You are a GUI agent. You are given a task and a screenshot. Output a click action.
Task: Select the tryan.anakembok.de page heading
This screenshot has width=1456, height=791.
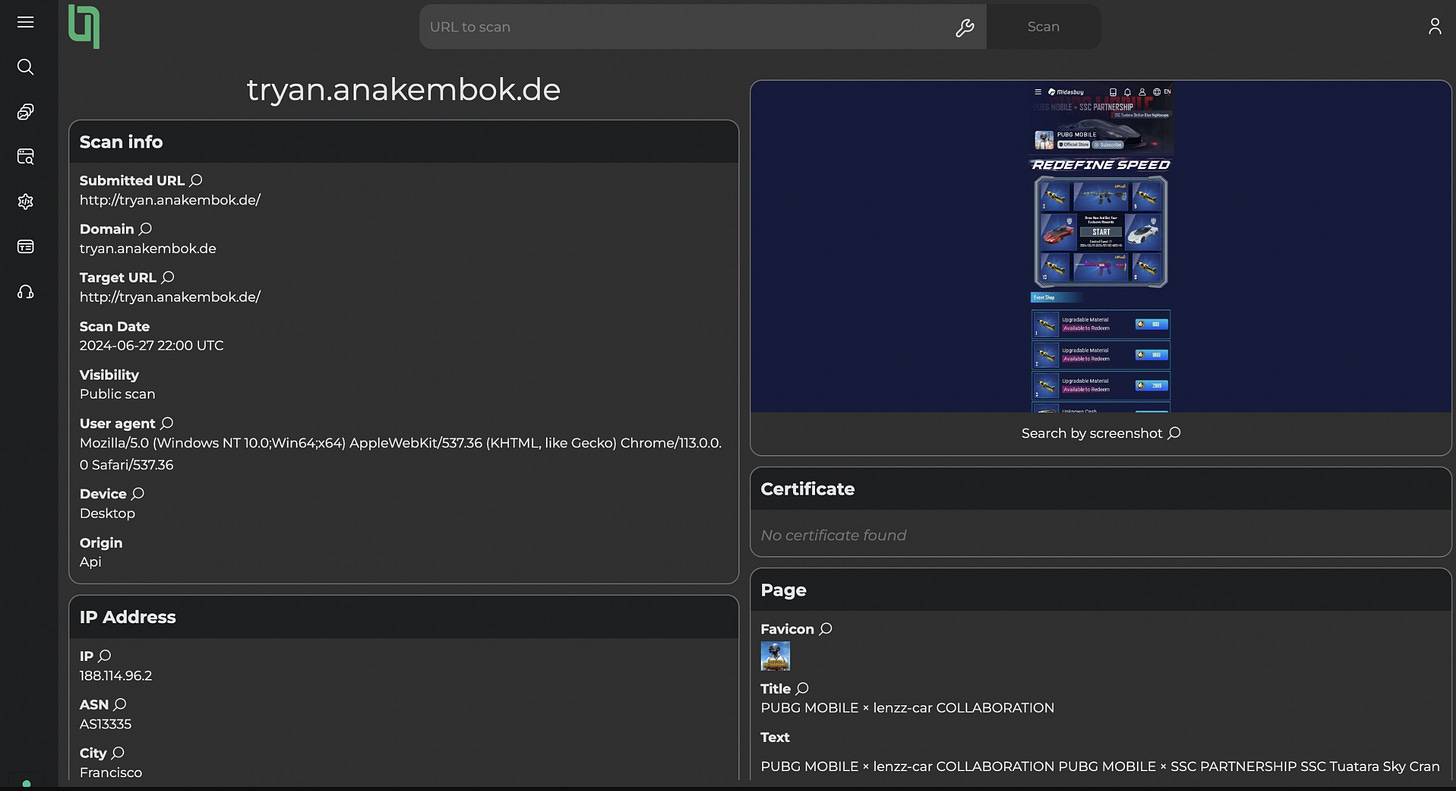(x=404, y=89)
